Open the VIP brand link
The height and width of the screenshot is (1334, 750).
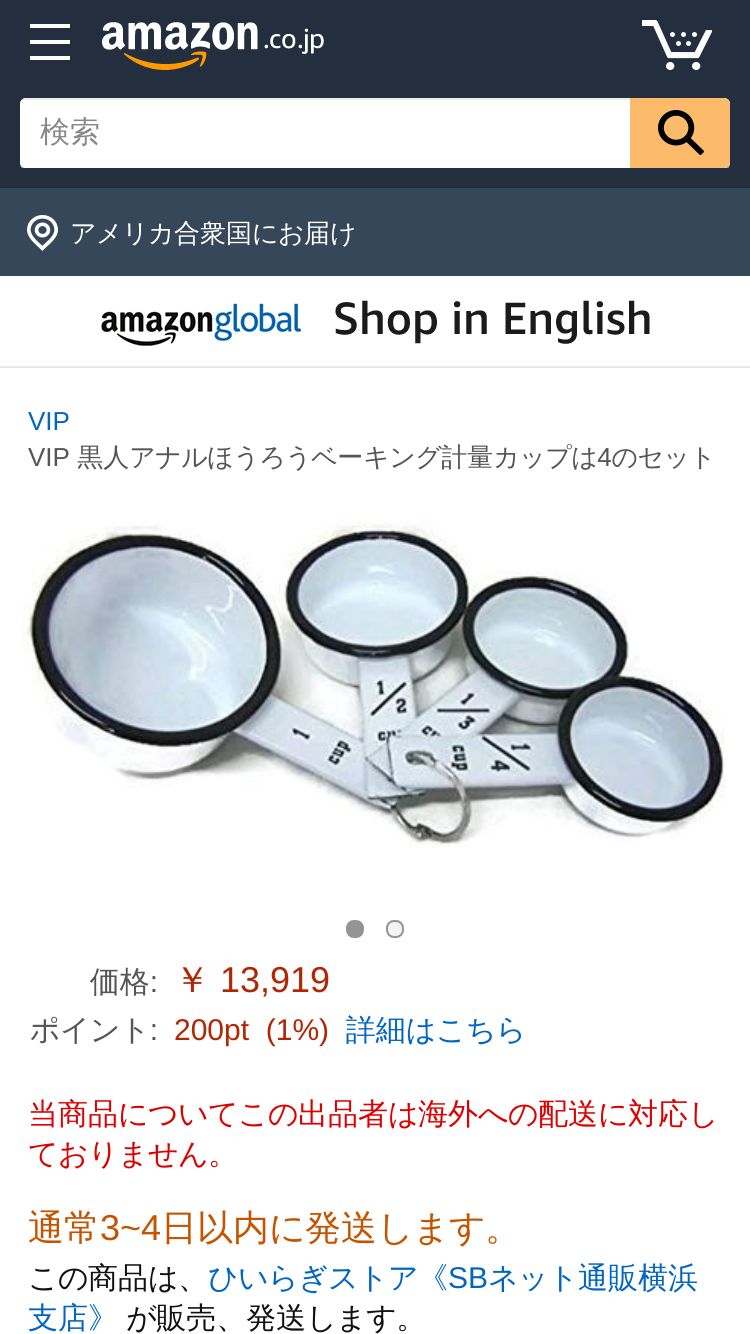(49, 421)
